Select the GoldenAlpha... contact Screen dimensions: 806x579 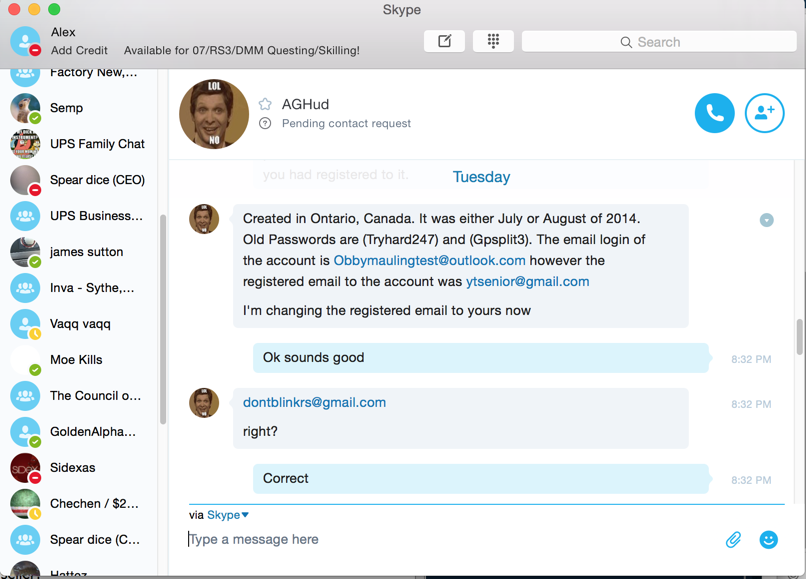coord(79,432)
